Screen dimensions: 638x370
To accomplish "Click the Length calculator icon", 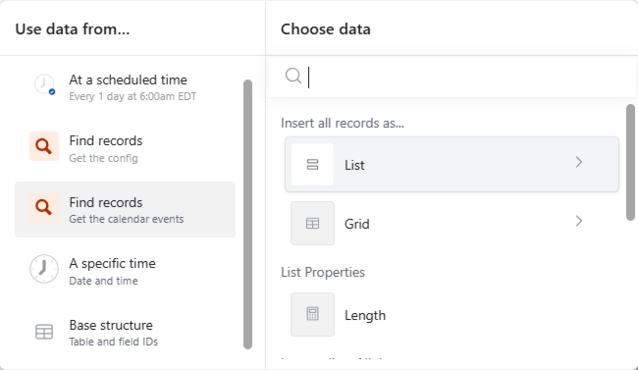I will click(x=312, y=314).
